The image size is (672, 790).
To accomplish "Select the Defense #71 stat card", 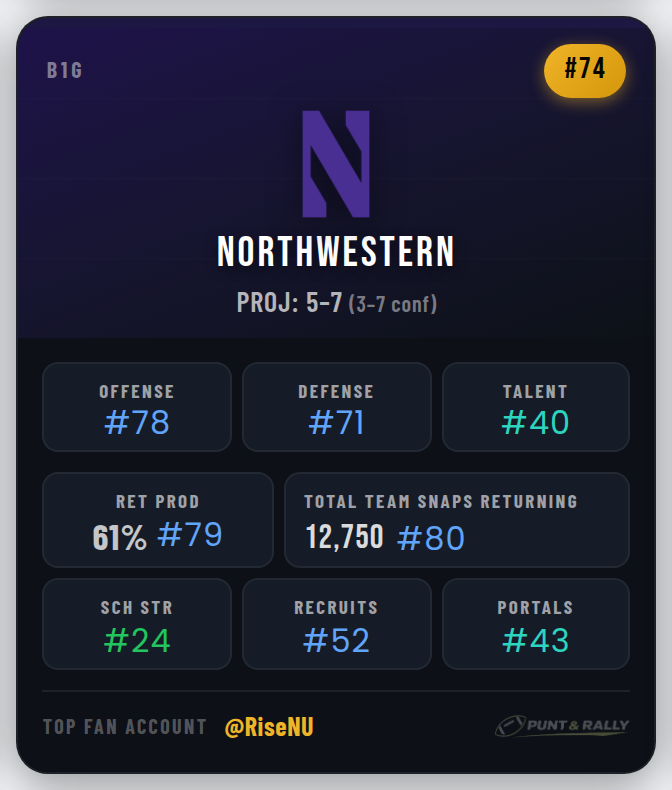I will tap(336, 407).
